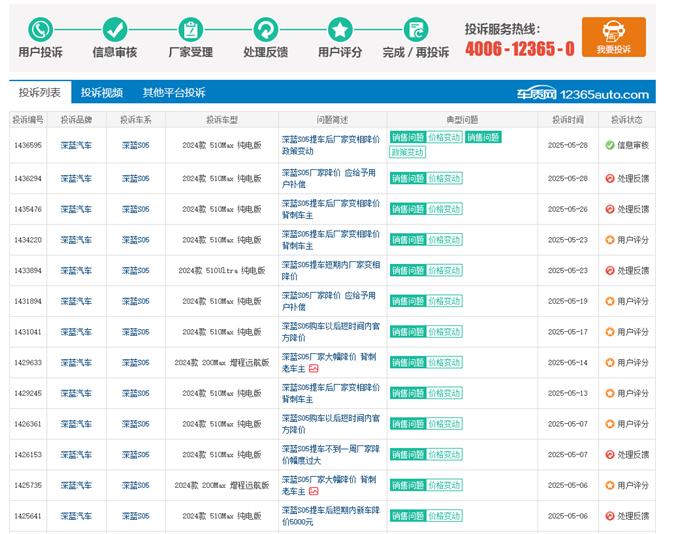Click the 销售问题 tag in row 1435476

[x=408, y=209]
